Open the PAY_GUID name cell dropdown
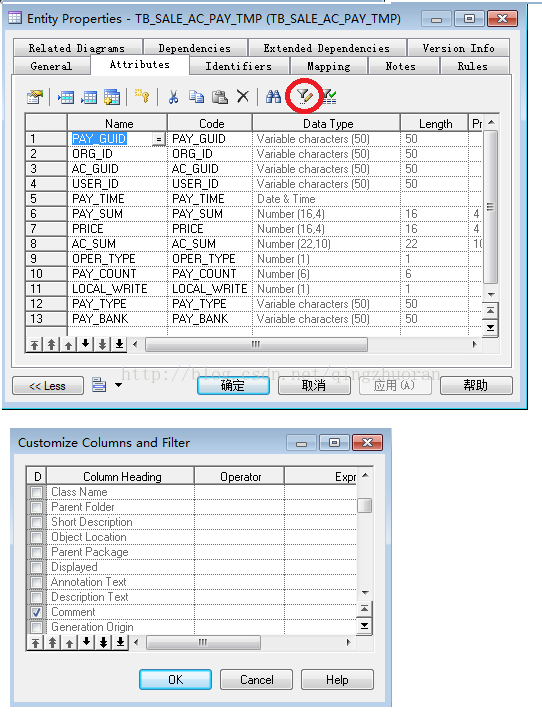 pos(159,139)
